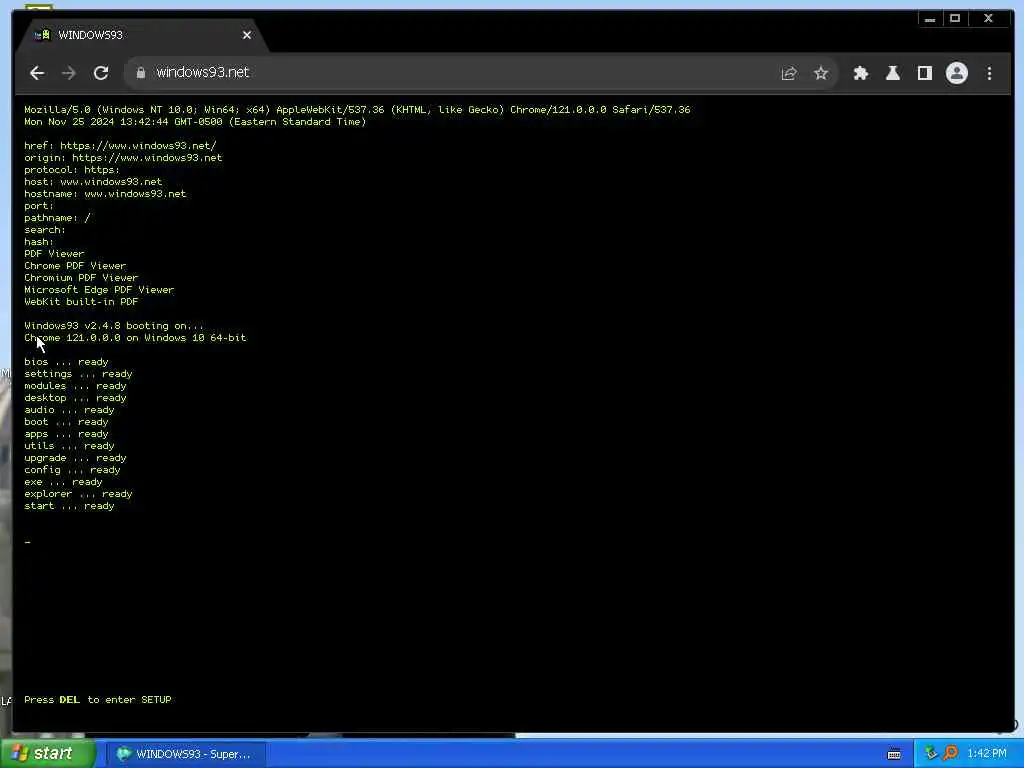This screenshot has height=768, width=1024.
Task: Go back to the previous page
Action: click(x=37, y=73)
